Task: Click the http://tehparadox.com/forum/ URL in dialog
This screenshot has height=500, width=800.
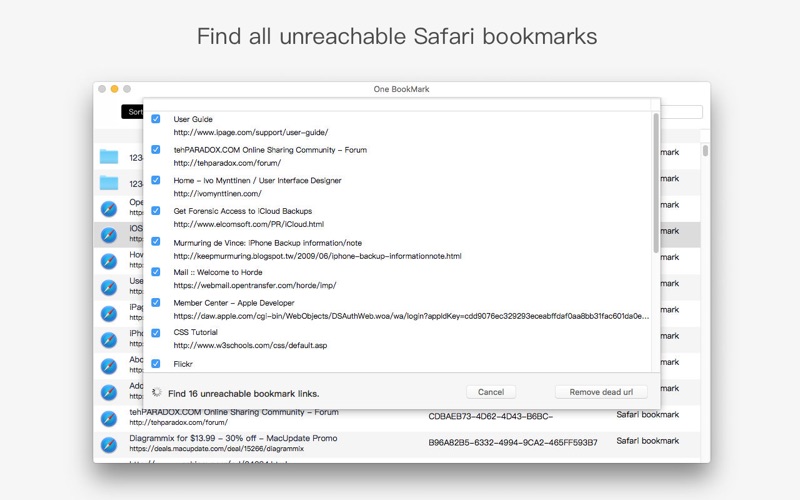Action: click(227, 163)
